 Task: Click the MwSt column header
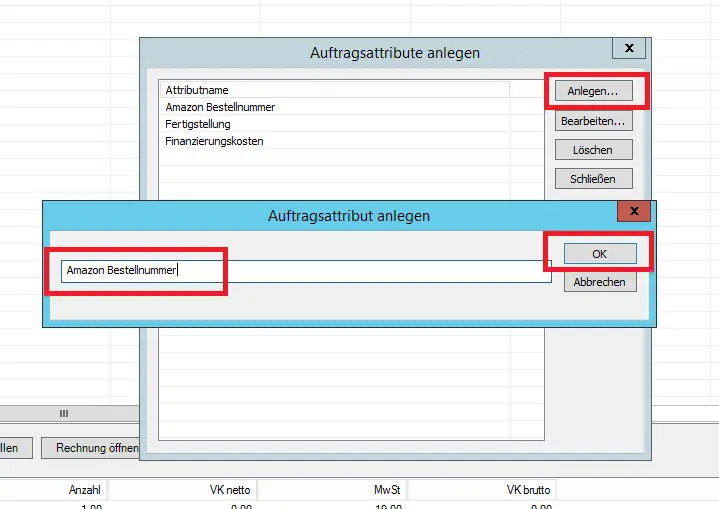tap(387, 490)
